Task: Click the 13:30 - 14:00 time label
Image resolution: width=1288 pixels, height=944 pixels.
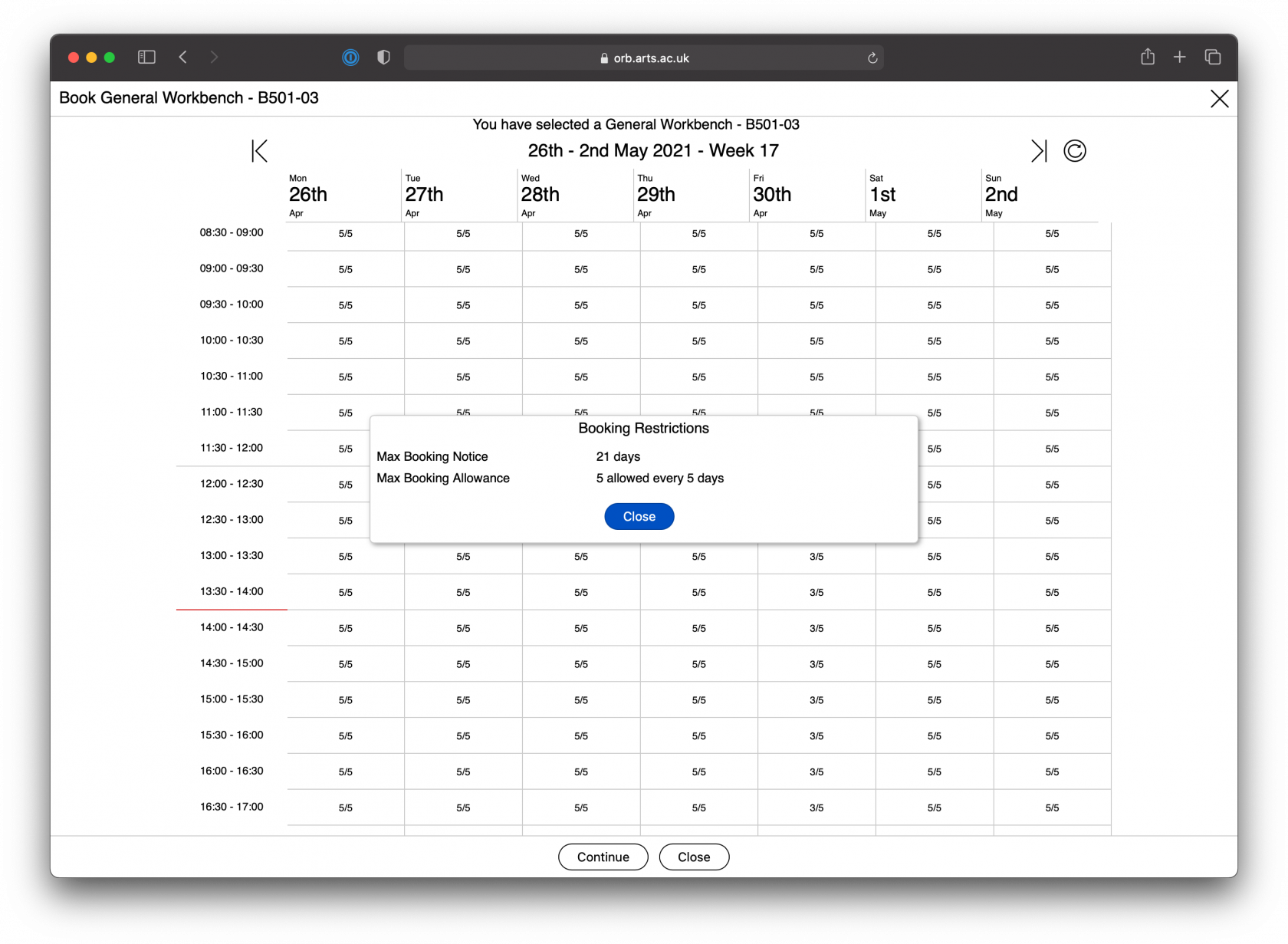Action: click(x=232, y=591)
